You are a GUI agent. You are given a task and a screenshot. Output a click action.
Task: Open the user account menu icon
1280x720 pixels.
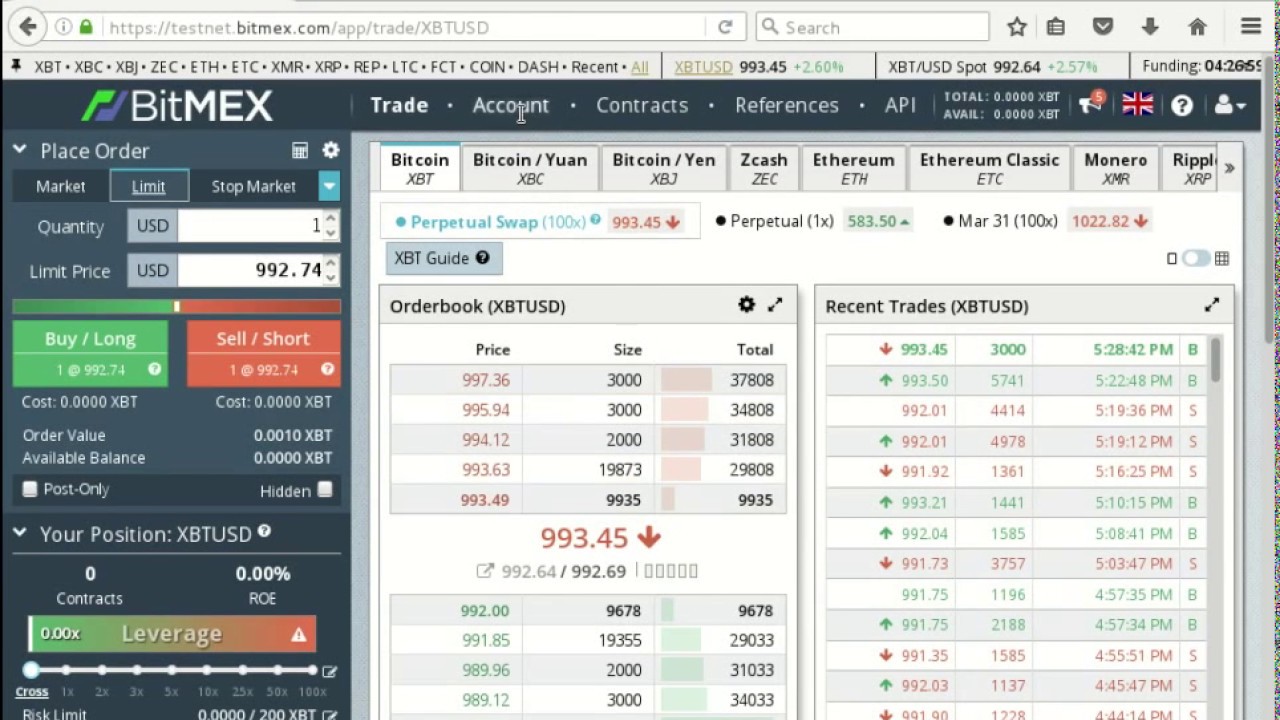[x=1229, y=105]
